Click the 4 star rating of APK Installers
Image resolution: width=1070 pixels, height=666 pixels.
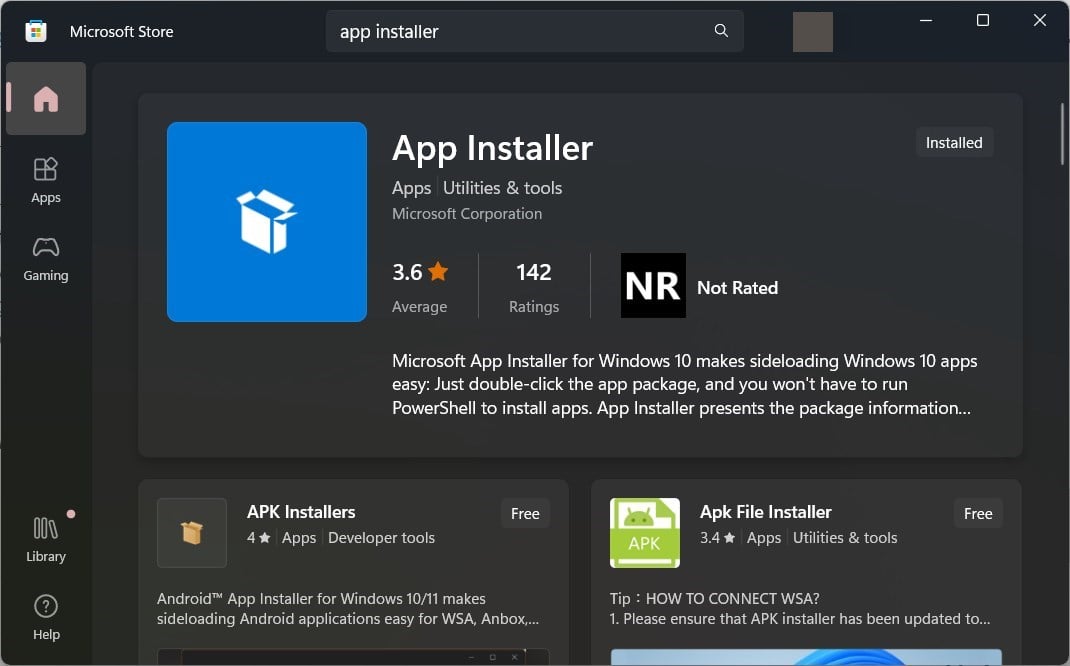259,538
